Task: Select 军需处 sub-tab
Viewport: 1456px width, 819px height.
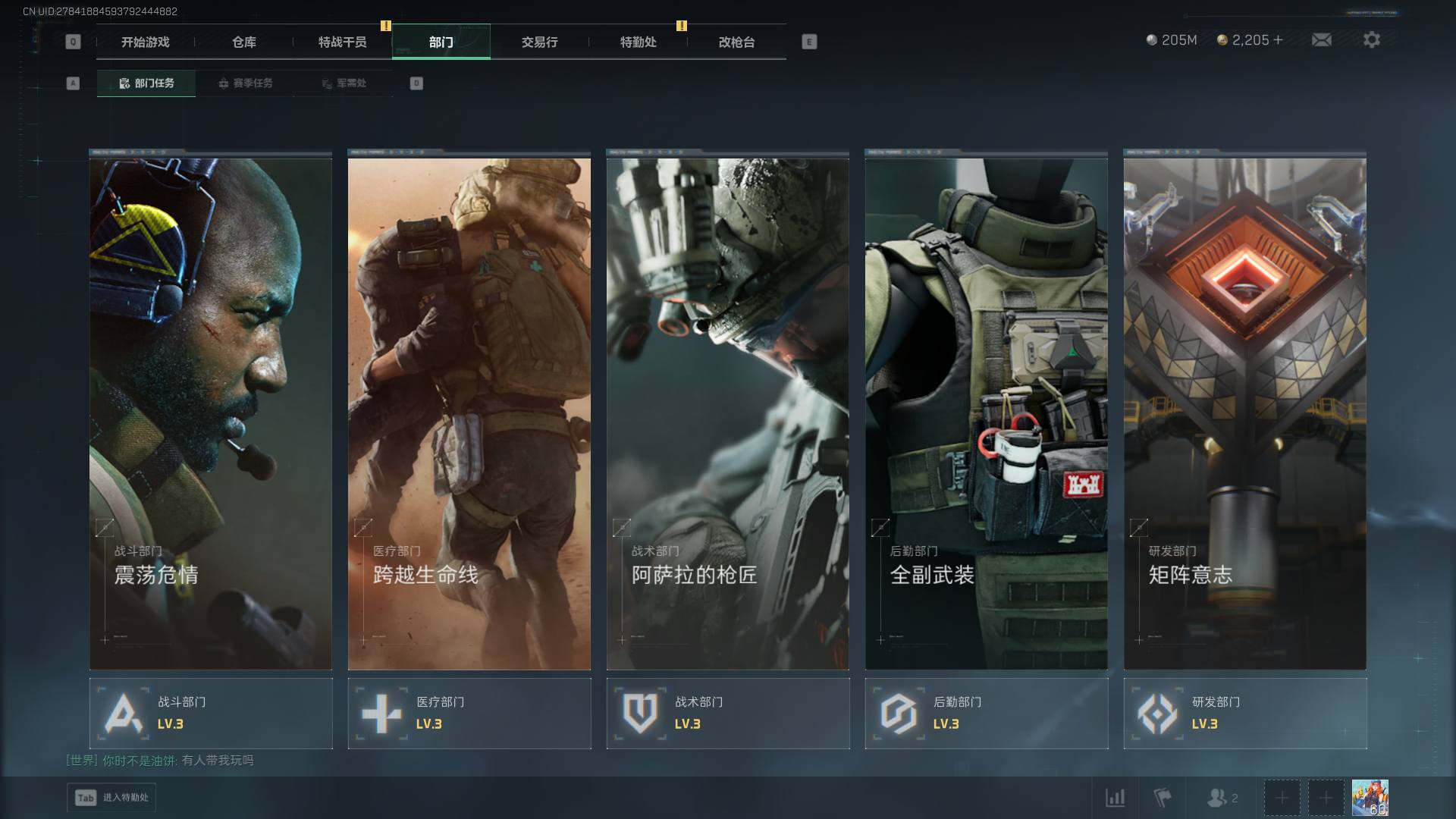Action: coord(344,83)
